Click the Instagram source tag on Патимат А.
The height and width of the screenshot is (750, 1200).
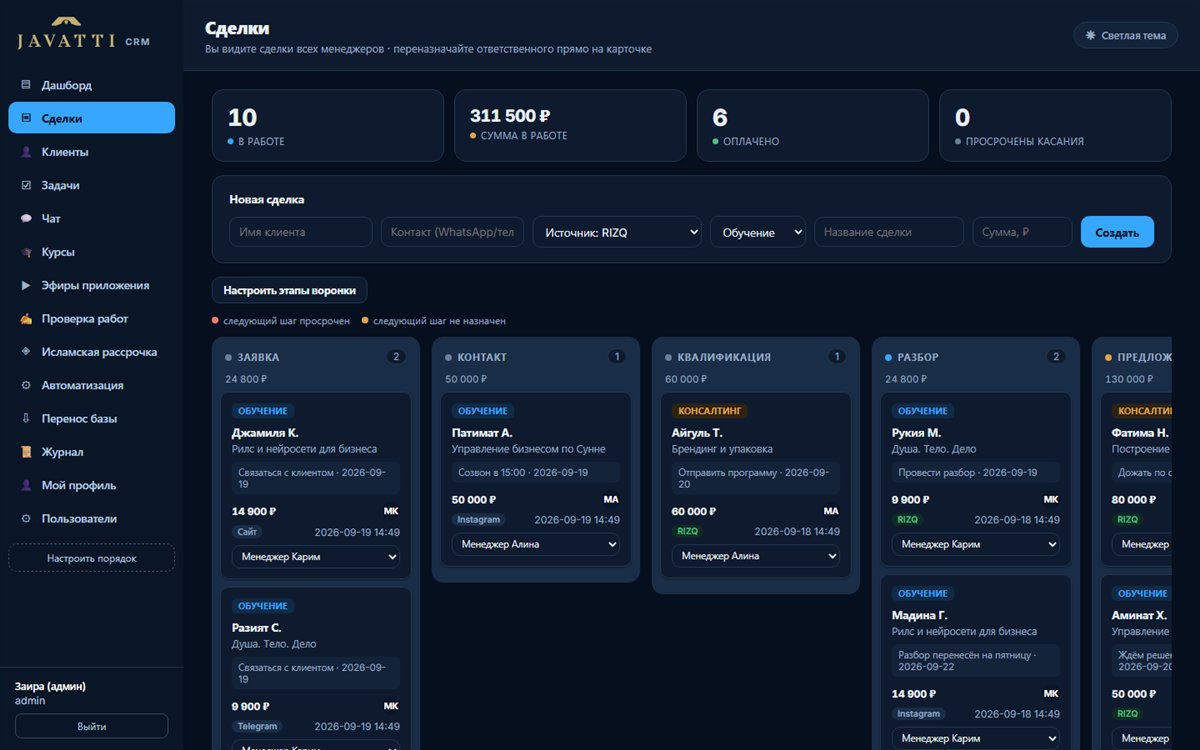tap(479, 520)
